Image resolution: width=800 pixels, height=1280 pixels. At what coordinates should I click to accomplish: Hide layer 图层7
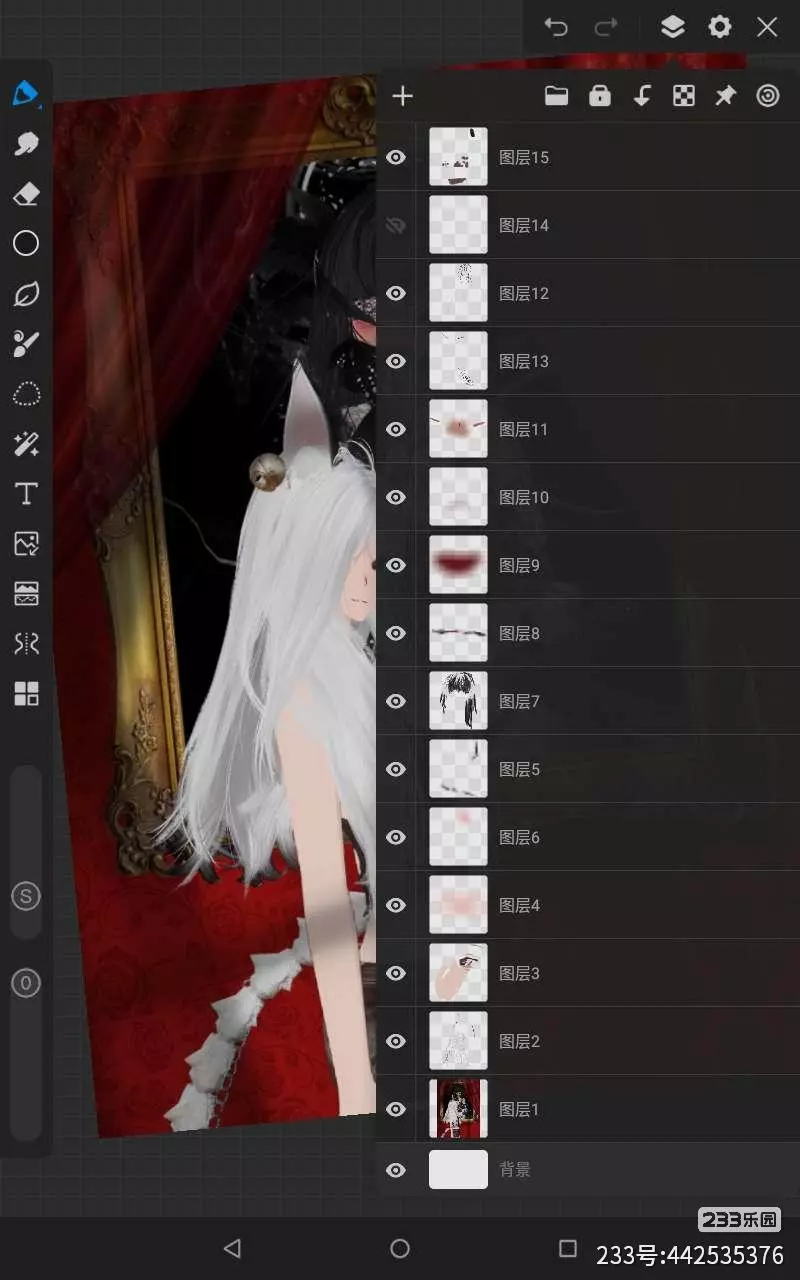(397, 701)
